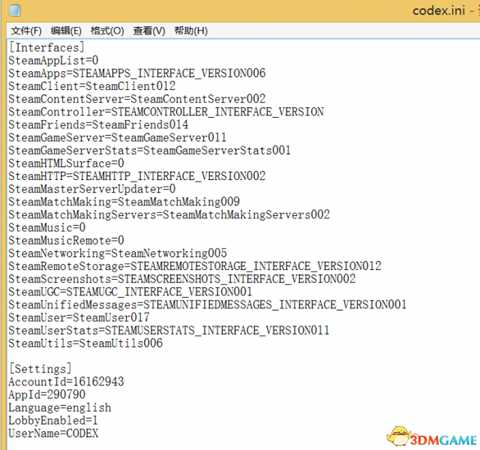Screen dimensions: 480x450
Task: Click the [Settings] section header
Action: [x=40, y=369]
